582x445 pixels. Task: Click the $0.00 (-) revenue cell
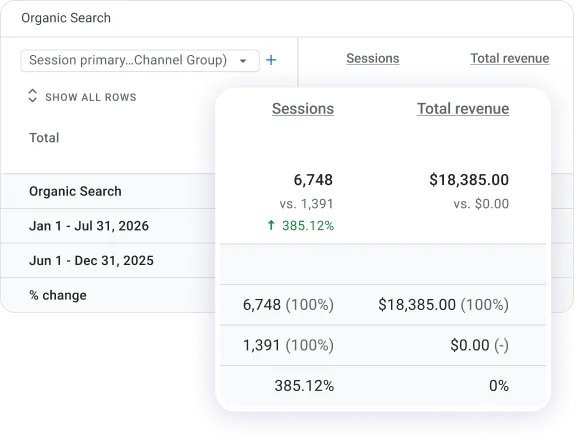(480, 345)
